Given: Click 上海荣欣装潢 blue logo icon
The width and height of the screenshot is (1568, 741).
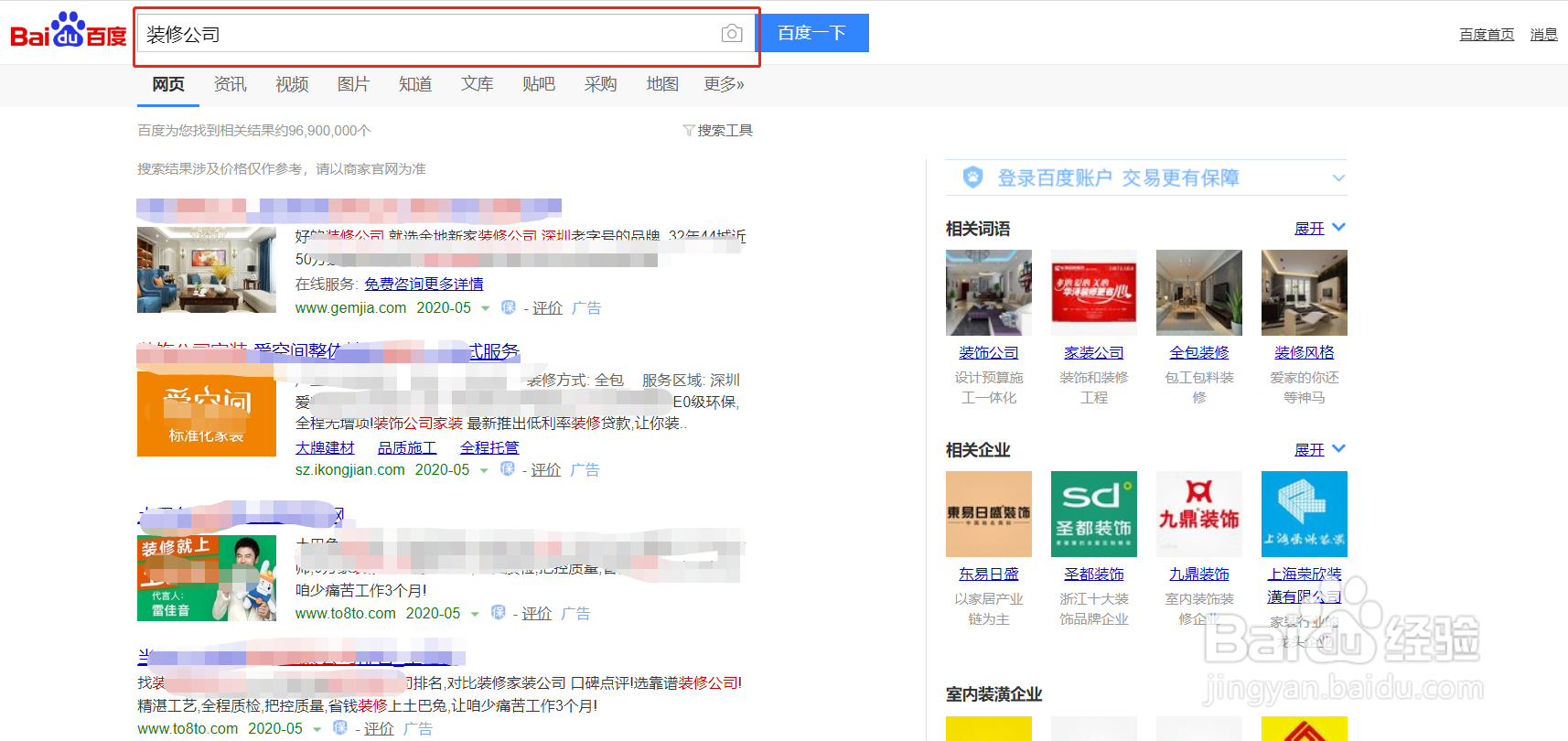Looking at the screenshot, I should point(1305,514).
